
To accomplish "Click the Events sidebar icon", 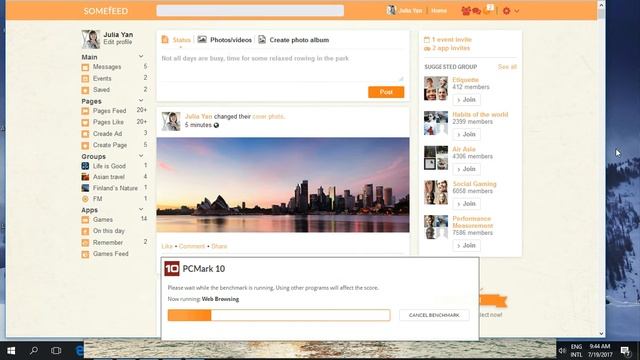I will [85, 79].
